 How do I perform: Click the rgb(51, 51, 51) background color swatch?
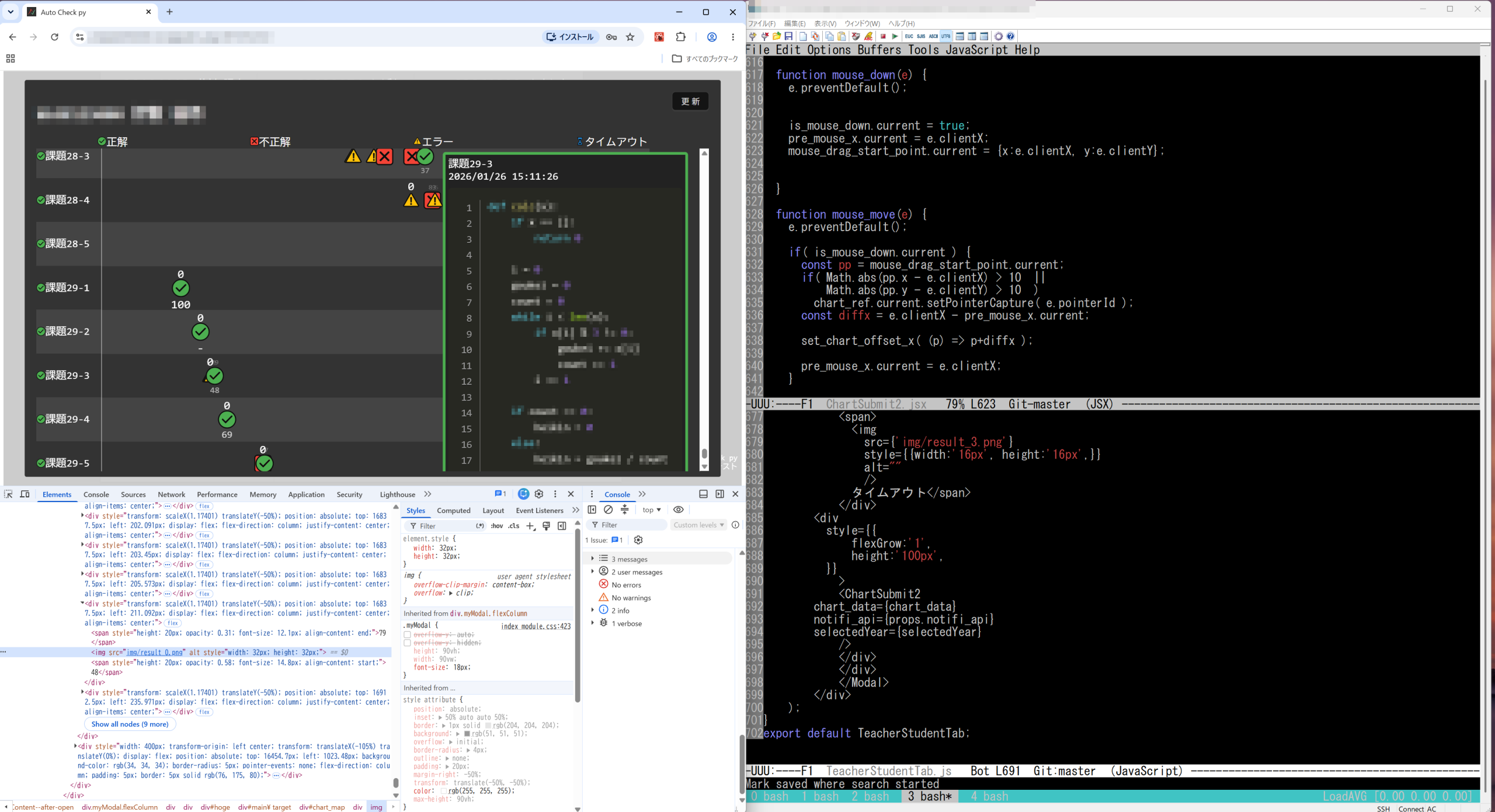point(467,733)
